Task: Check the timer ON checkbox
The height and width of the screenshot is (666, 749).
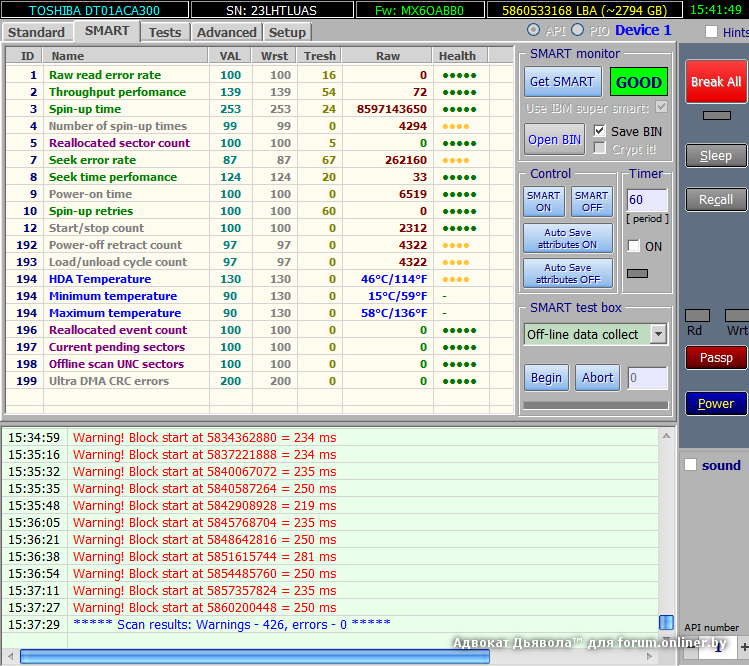Action: pos(633,246)
